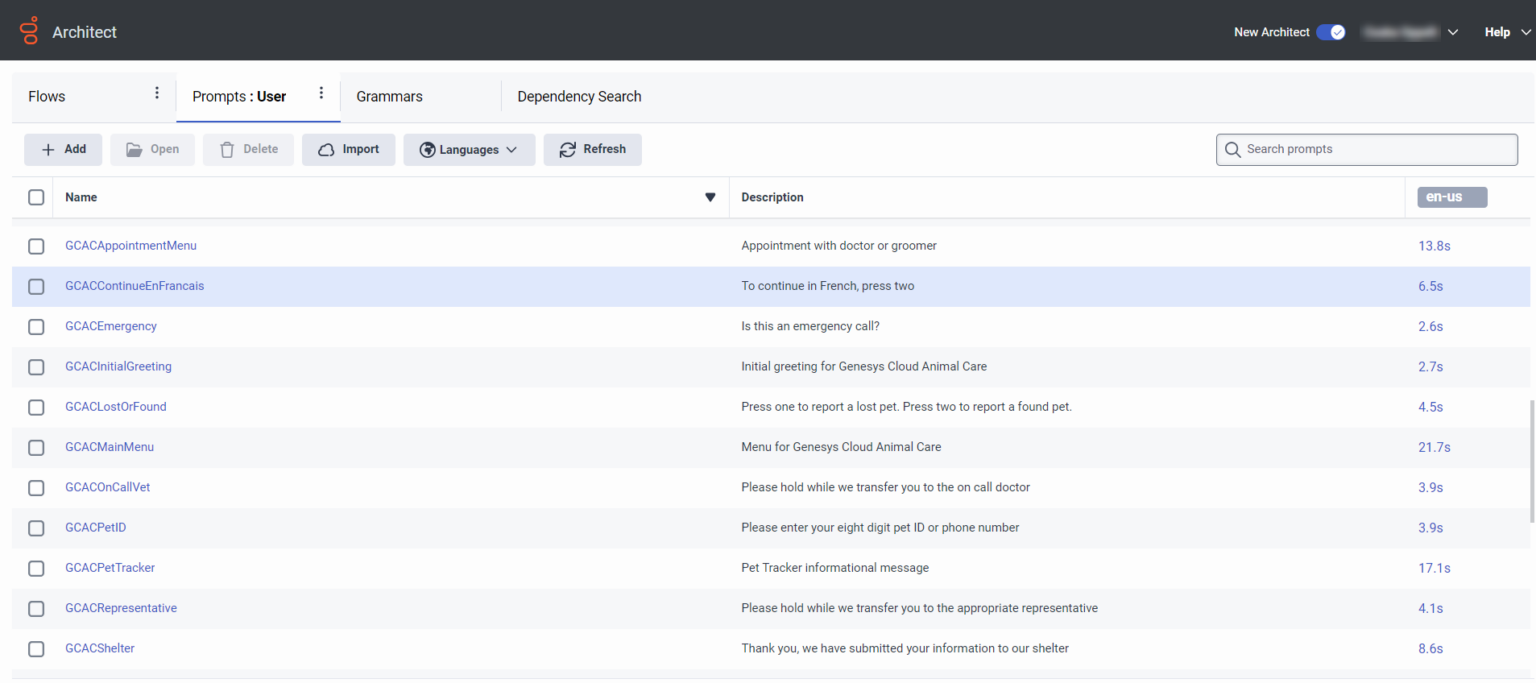Check the select-all checkbox in the table header
Screen dimensions: 1536x683
(36, 197)
